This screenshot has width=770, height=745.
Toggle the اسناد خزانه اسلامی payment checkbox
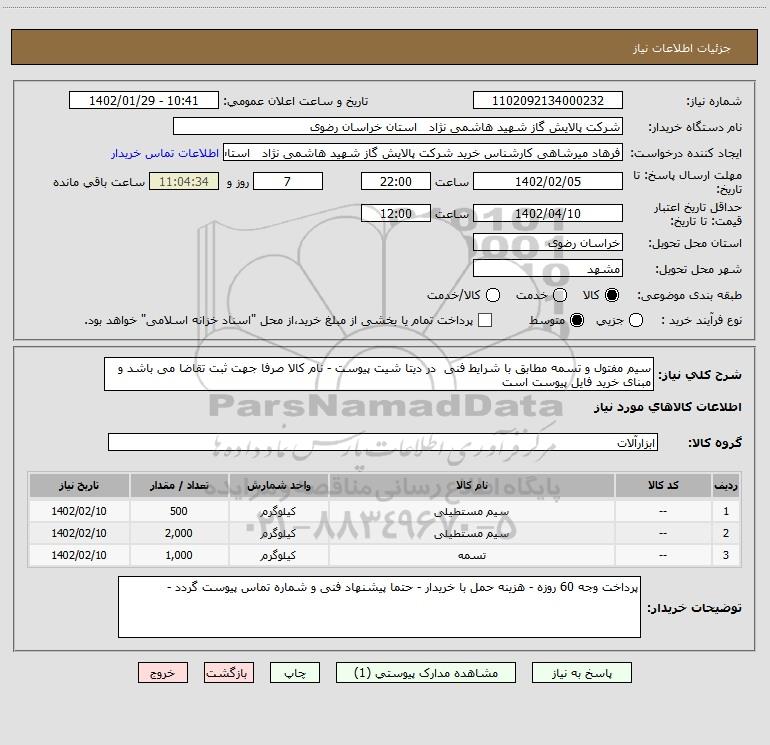pos(485,320)
